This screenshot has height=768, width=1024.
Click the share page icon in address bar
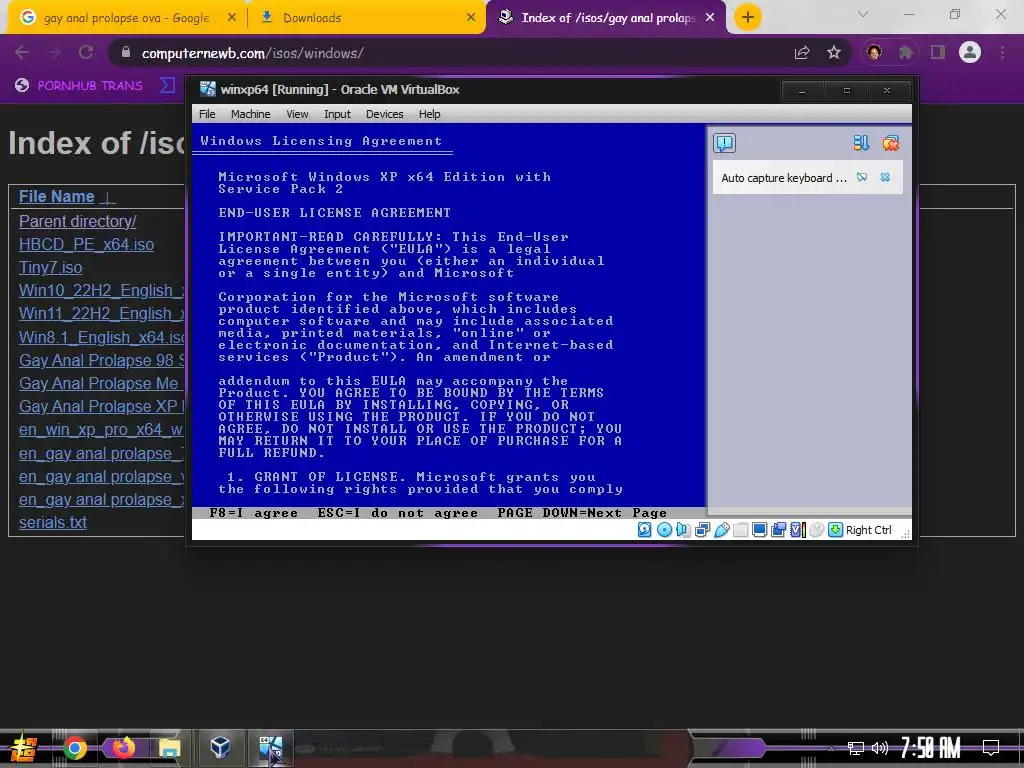[x=802, y=52]
